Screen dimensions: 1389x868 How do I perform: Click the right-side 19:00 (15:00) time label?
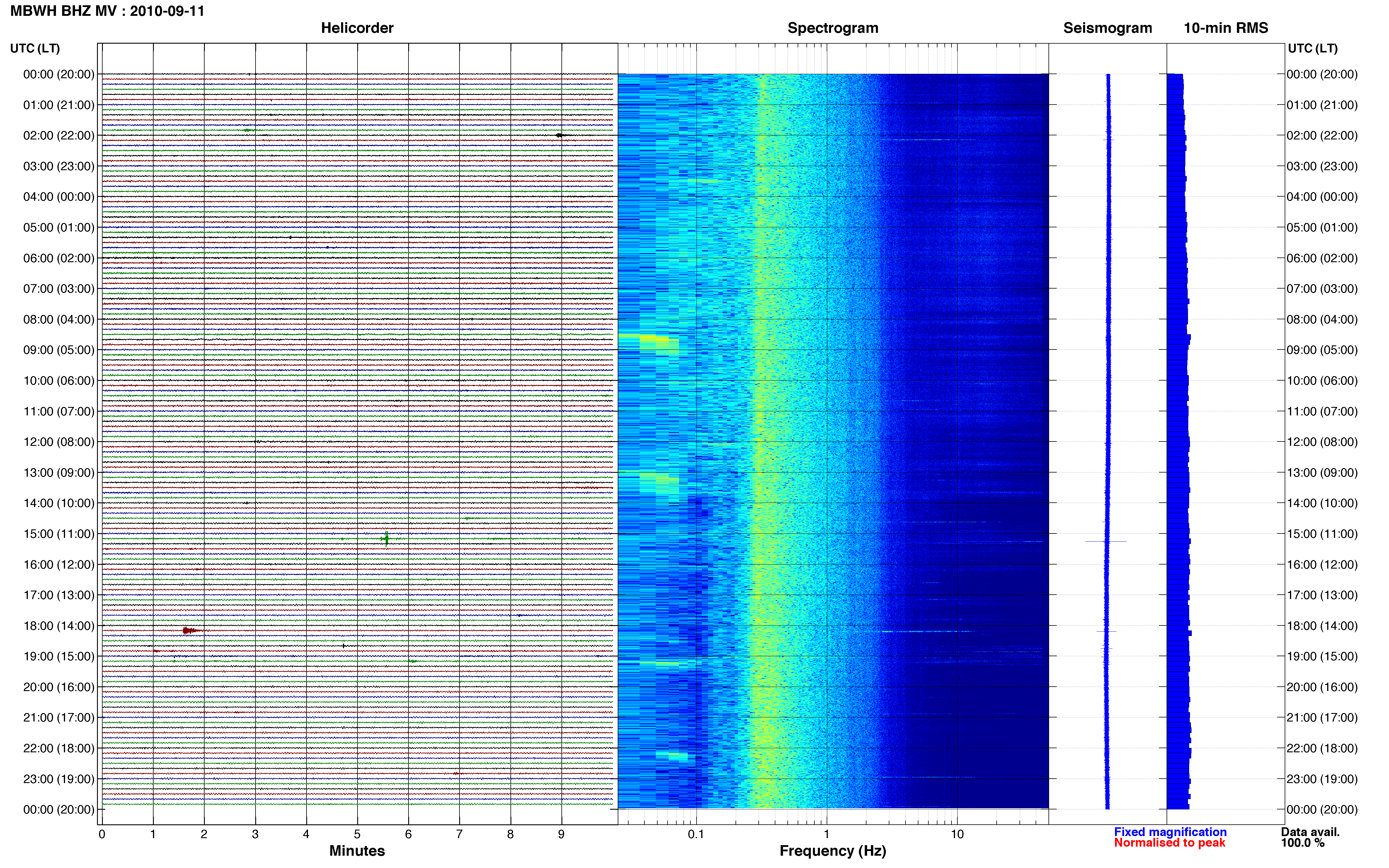tap(1322, 656)
